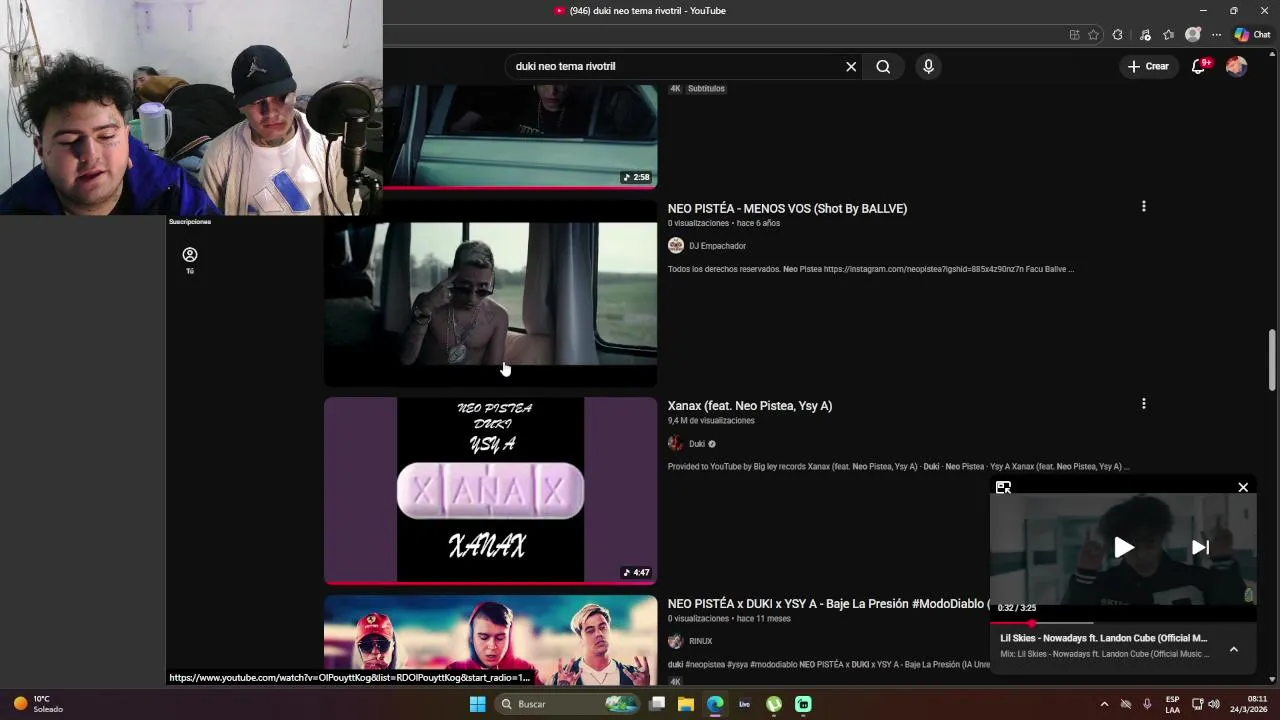Open Edge media control icon

click(1145, 34)
